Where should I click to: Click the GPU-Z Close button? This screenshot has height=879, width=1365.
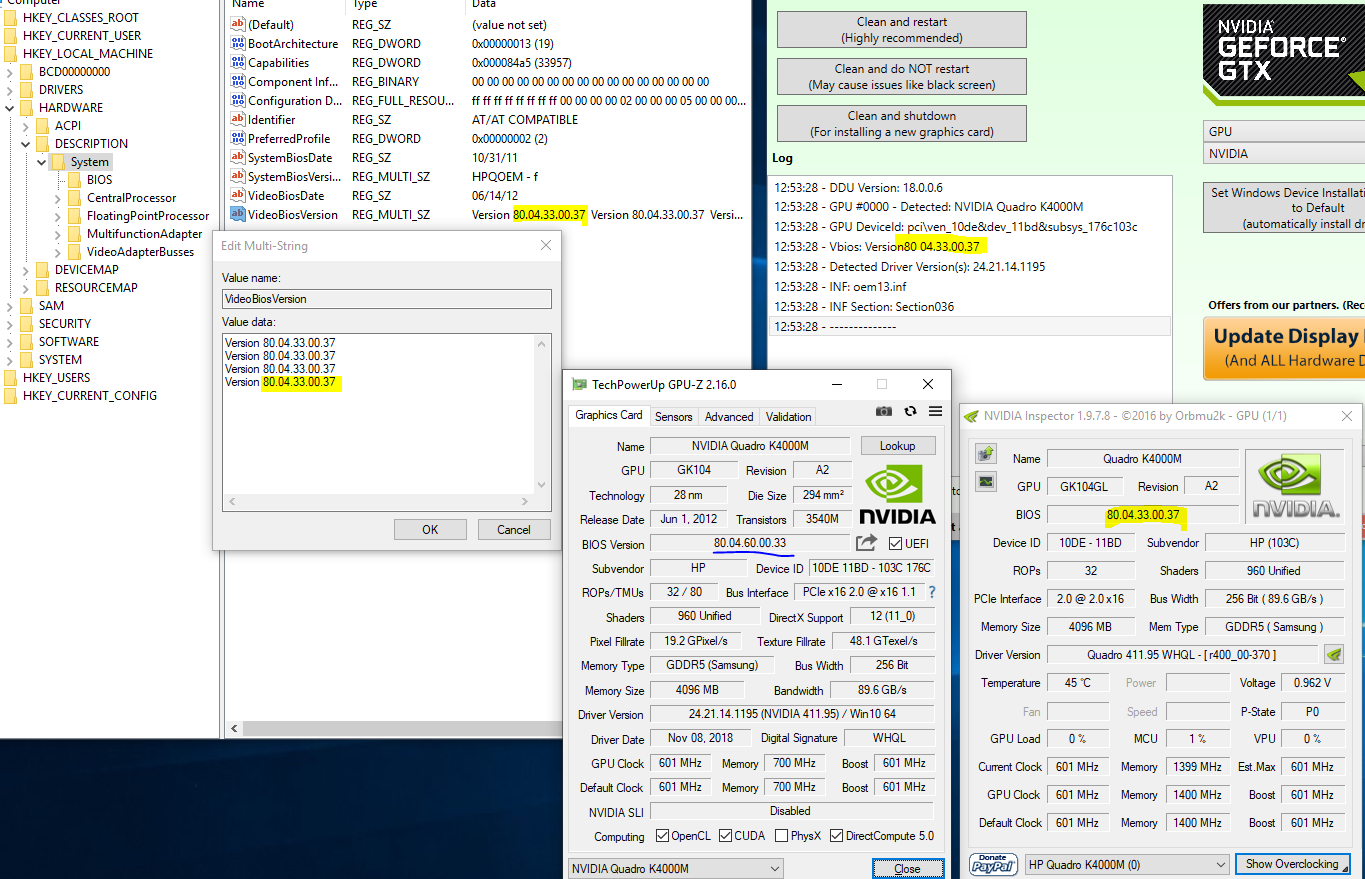907,868
